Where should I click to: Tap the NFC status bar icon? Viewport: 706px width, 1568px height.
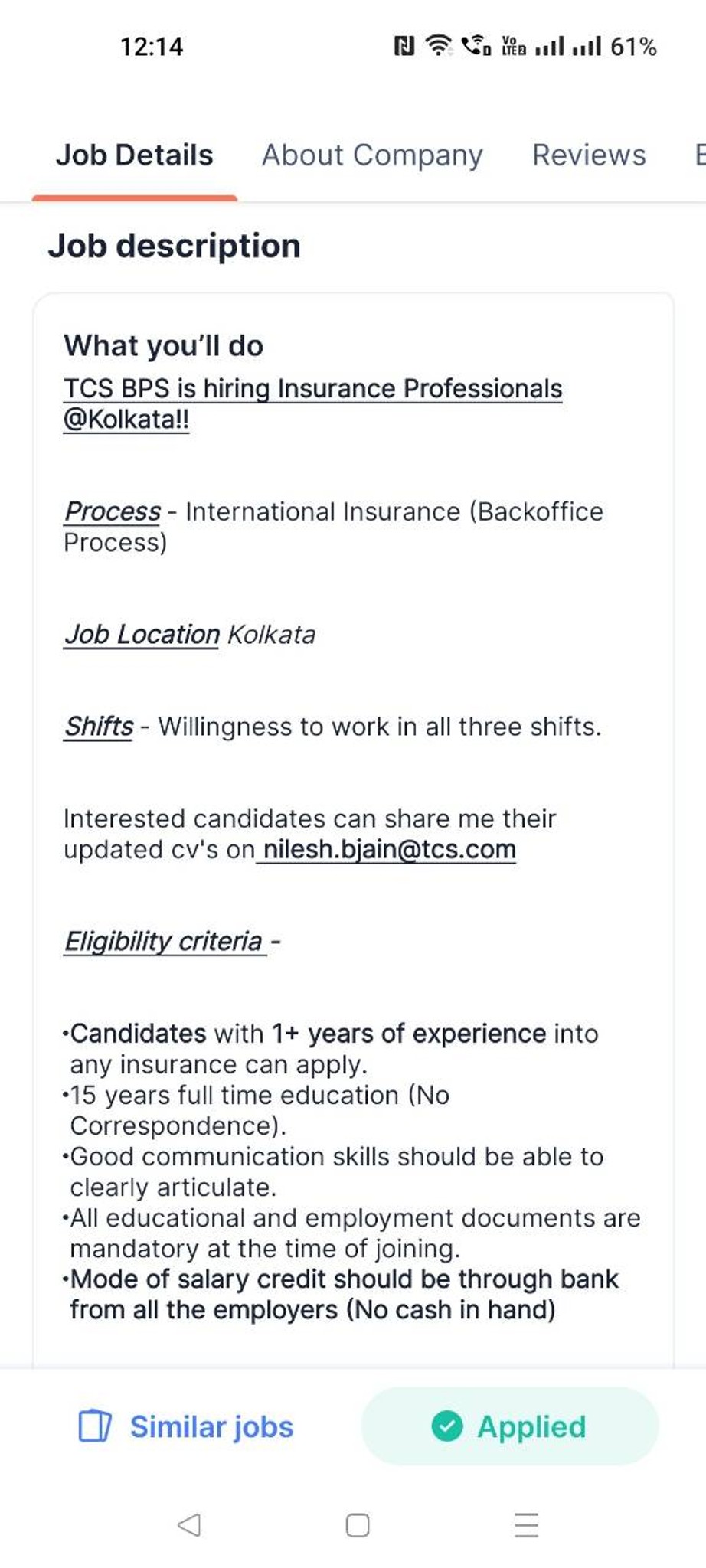404,47
